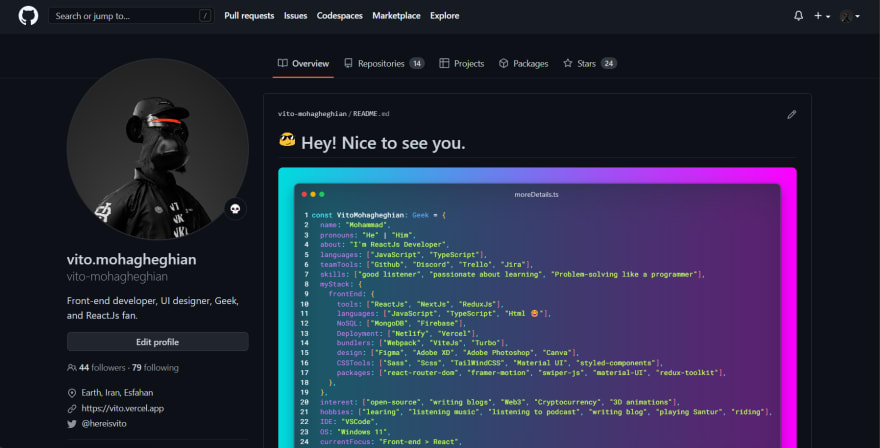Click the link chain icon
The width and height of the screenshot is (880, 448).
[x=72, y=409]
